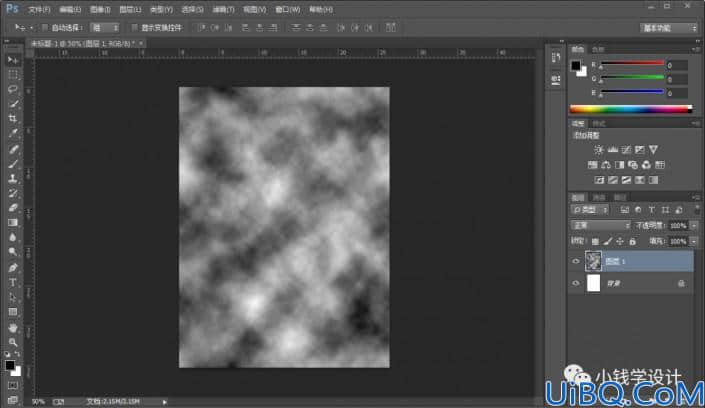Image resolution: width=705 pixels, height=408 pixels.
Task: Swap foreground and background colors
Action: (x=18, y=354)
